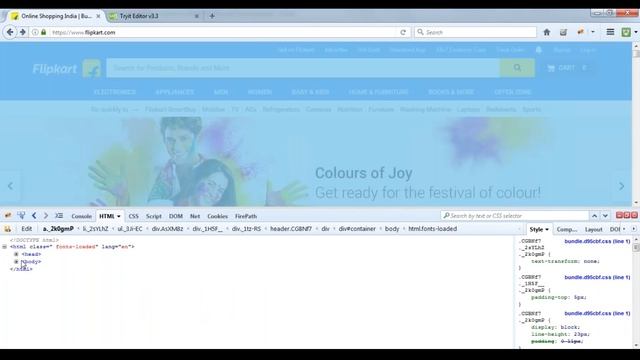Show the Firebug command line popup
Image resolution: width=640 pixels, height=360 pixels.
(59, 216)
